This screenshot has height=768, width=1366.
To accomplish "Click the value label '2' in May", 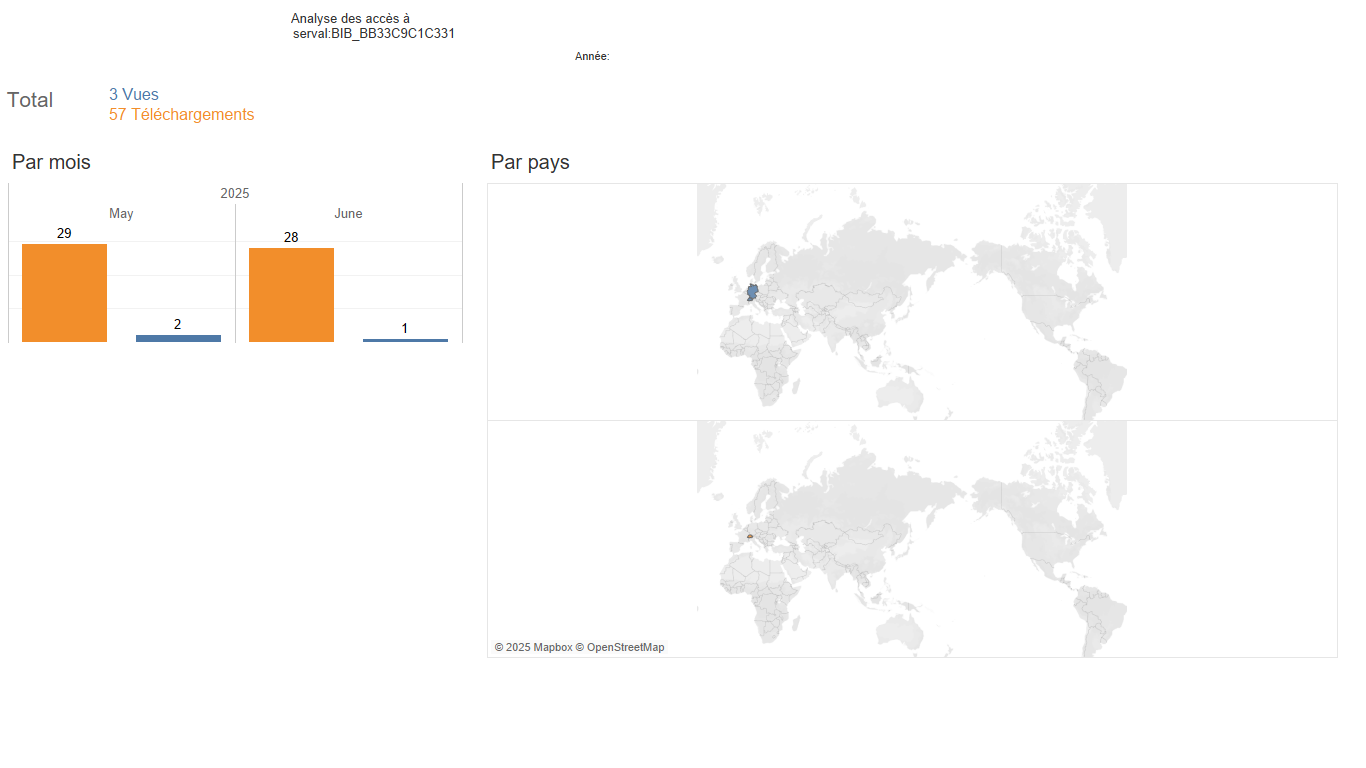I will (x=178, y=324).
